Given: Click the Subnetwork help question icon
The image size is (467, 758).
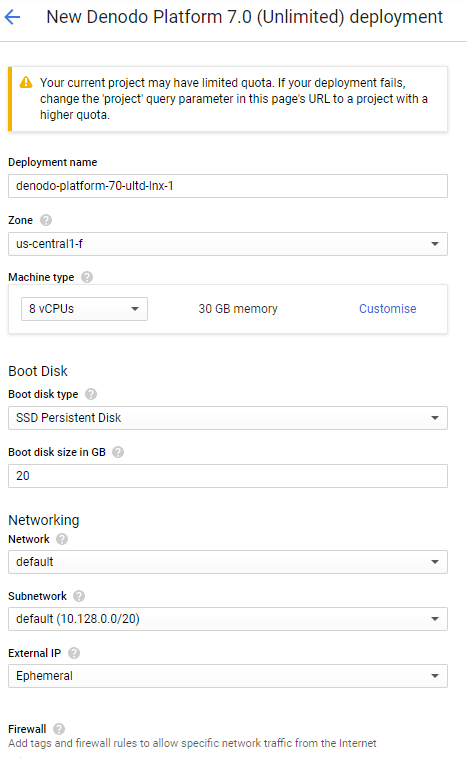Looking at the screenshot, I should [79, 597].
